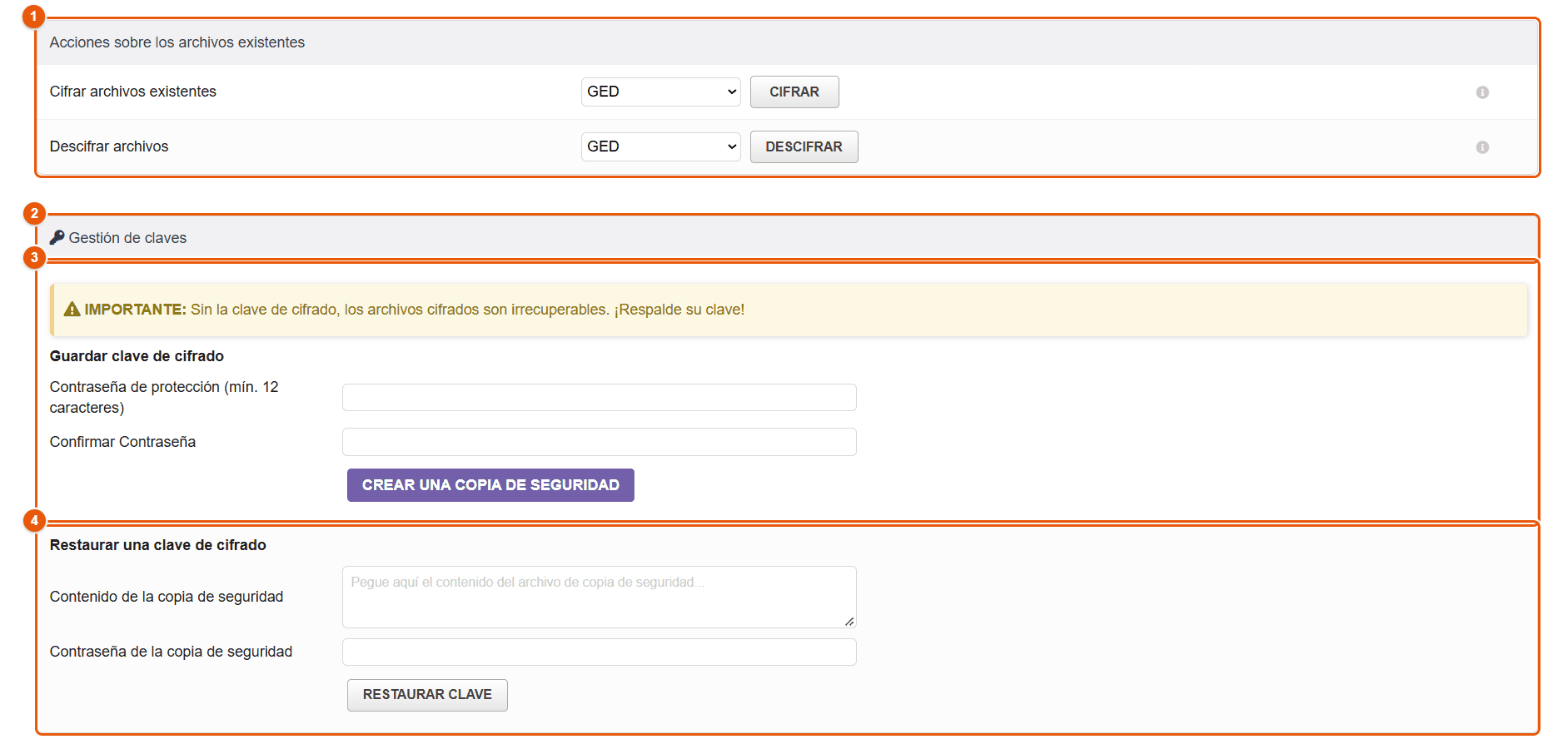
Task: Click CREAR UNA COPIA DE SEGURIDAD button
Action: point(490,485)
